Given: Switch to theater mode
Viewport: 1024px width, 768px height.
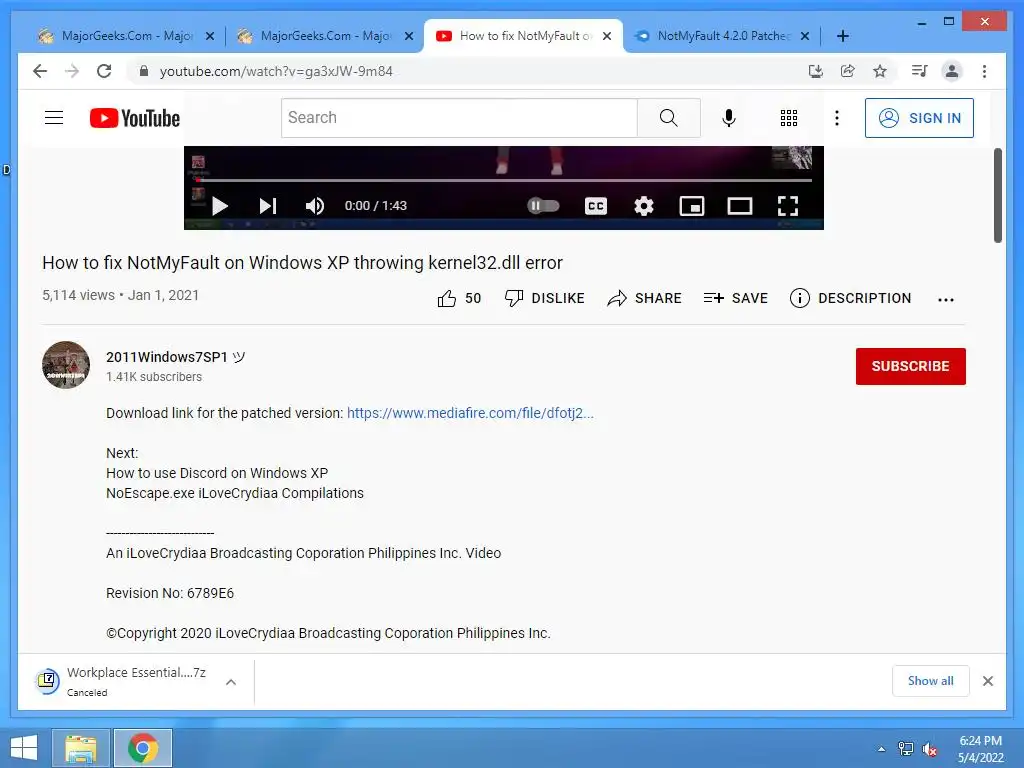Looking at the screenshot, I should (x=740, y=206).
